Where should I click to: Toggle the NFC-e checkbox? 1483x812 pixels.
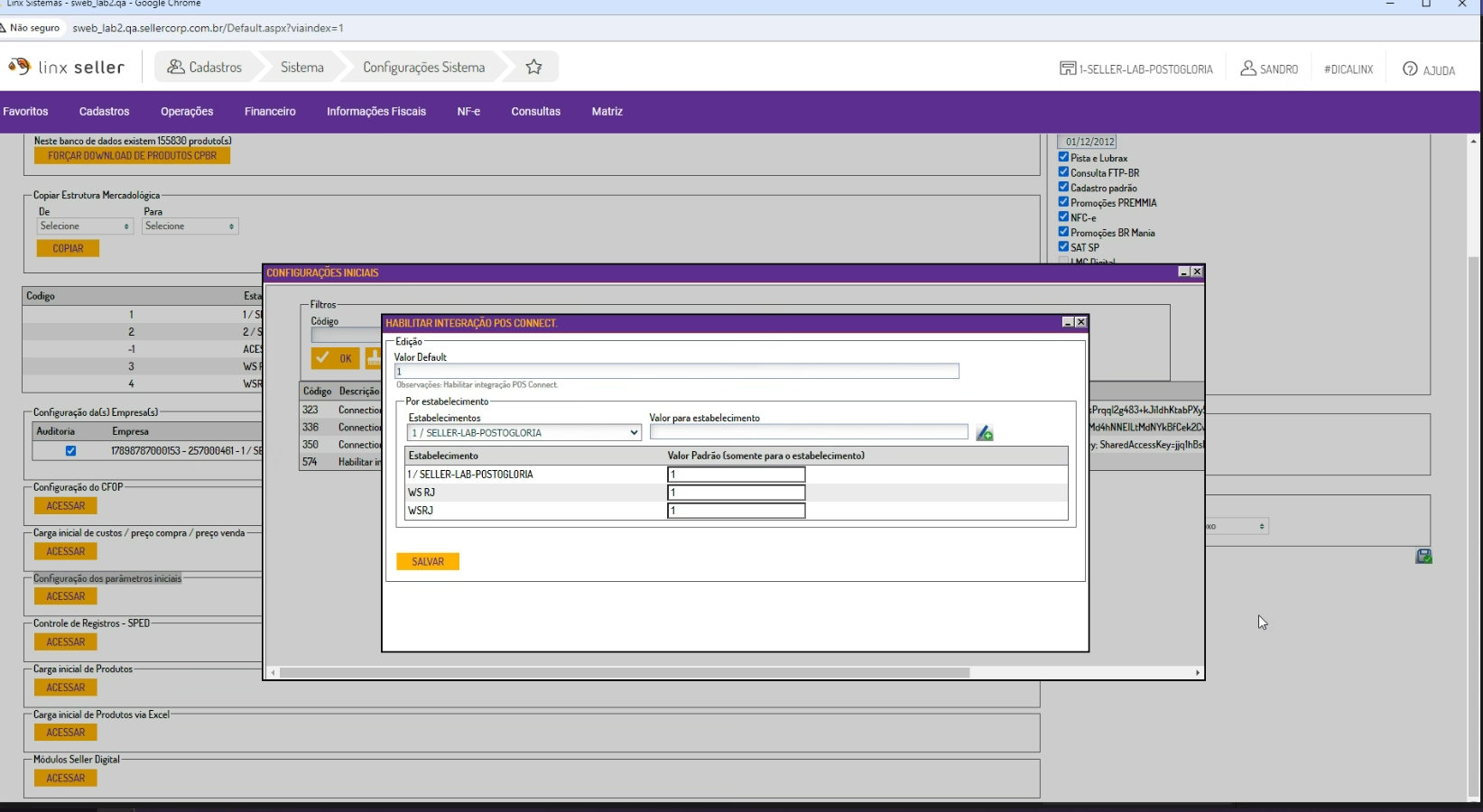1063,217
